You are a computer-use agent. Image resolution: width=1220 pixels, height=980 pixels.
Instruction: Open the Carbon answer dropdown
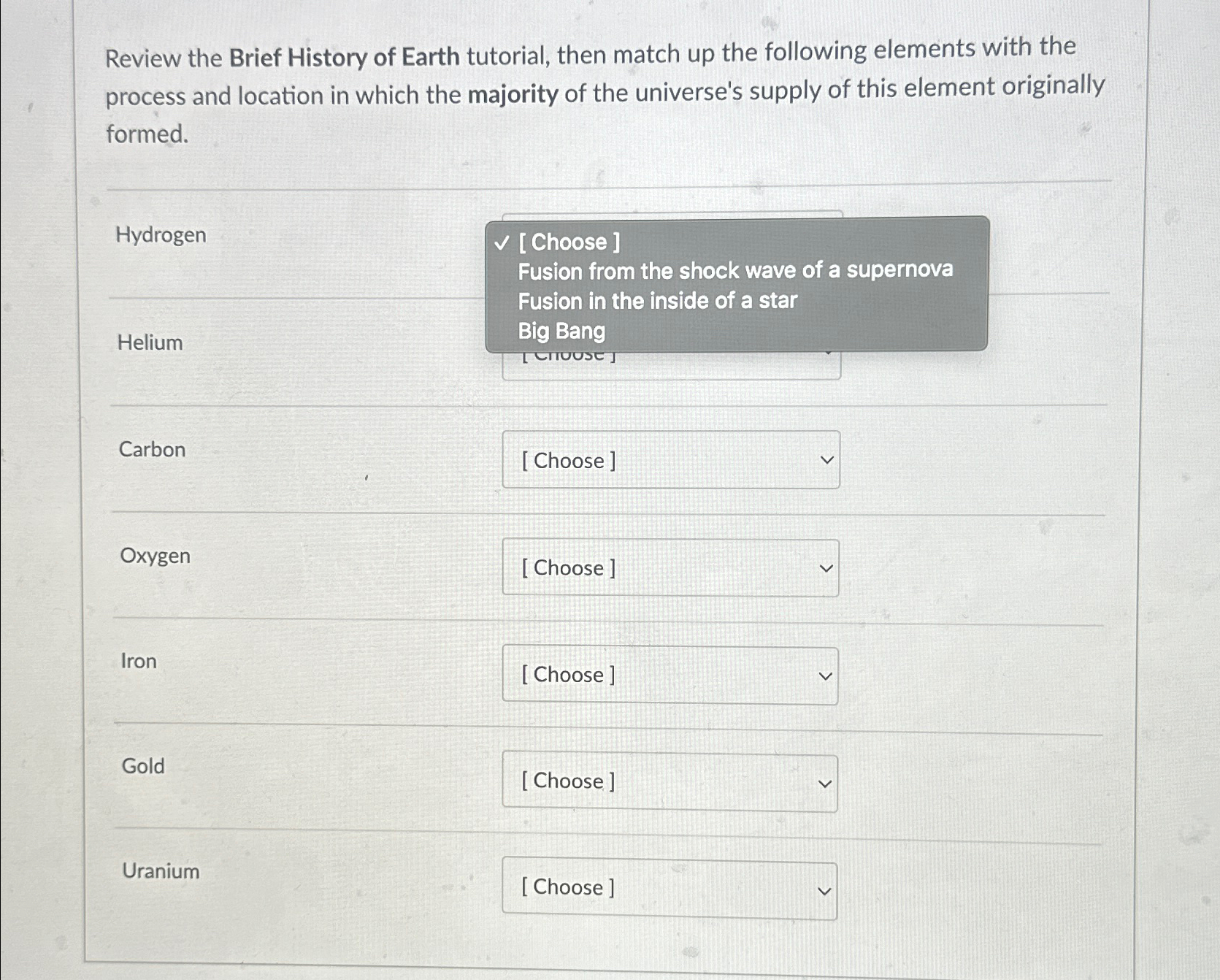click(x=670, y=461)
